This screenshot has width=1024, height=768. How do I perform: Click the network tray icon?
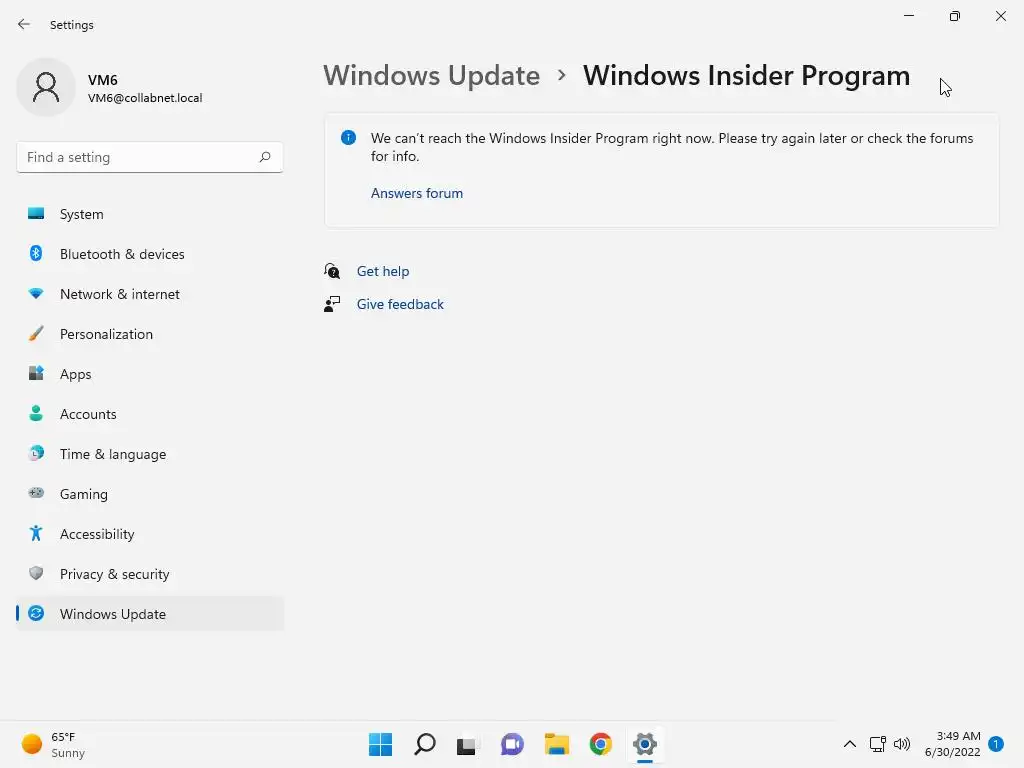877,744
